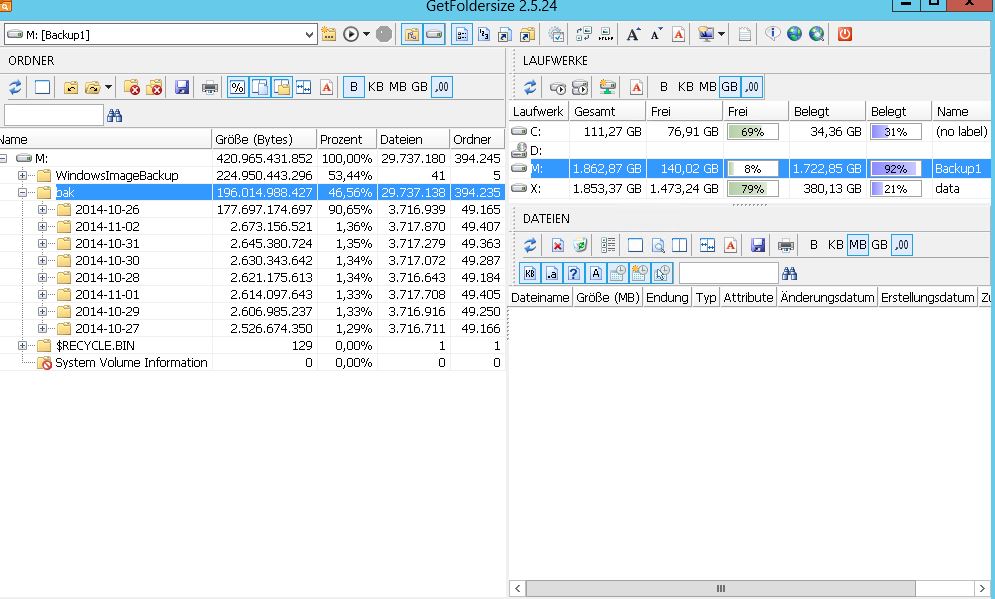Switch LAUFWERKE size unit to MB

pyautogui.click(x=708, y=87)
